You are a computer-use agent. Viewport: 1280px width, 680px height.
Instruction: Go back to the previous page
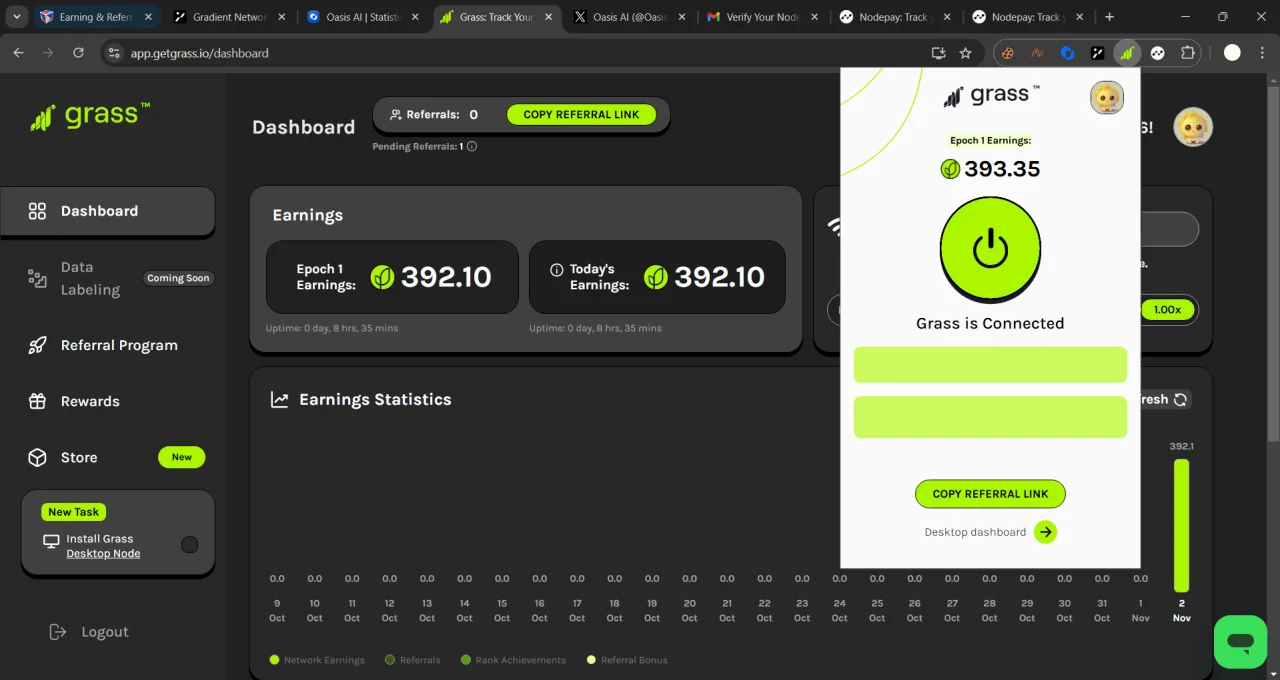(18, 53)
